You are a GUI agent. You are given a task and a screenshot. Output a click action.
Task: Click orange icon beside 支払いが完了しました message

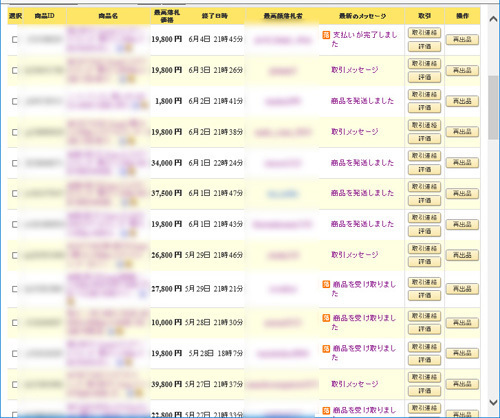click(326, 35)
